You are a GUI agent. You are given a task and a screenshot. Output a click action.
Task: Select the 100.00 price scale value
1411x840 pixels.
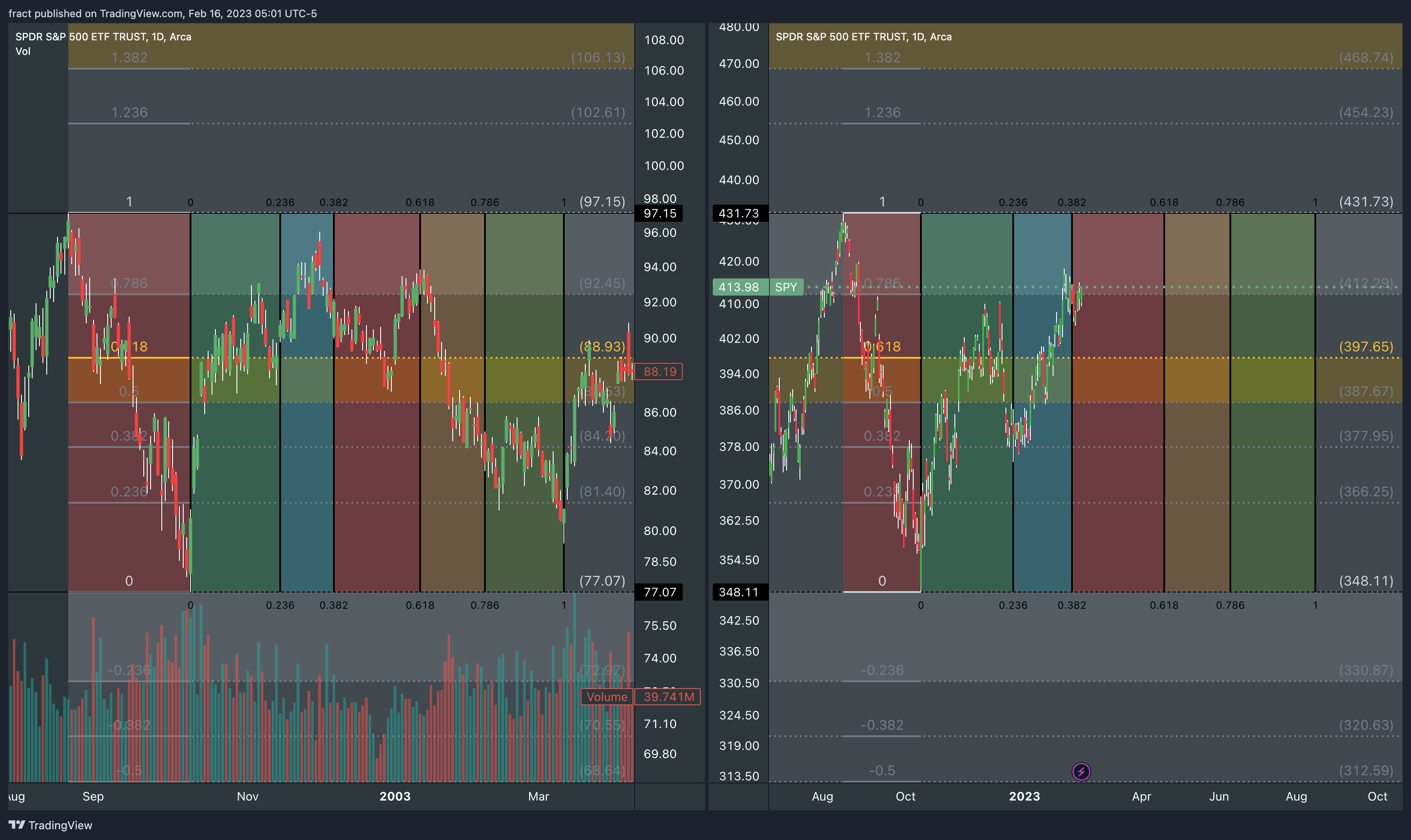(663, 165)
